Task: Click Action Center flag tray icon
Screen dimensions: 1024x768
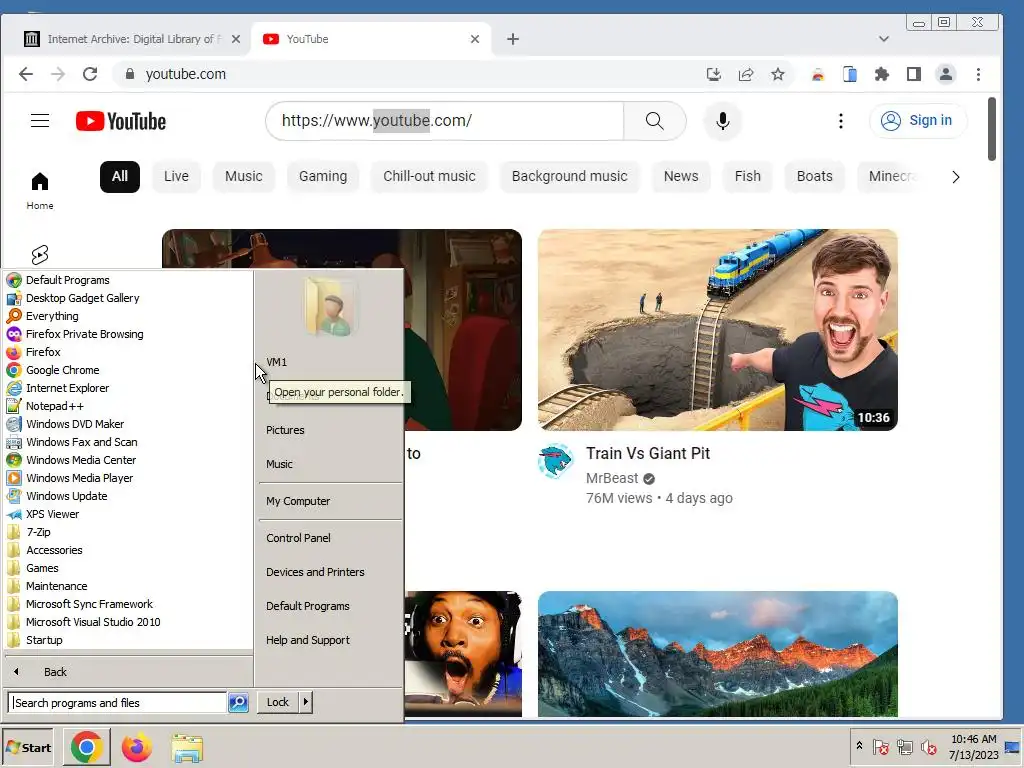Action: click(880, 746)
